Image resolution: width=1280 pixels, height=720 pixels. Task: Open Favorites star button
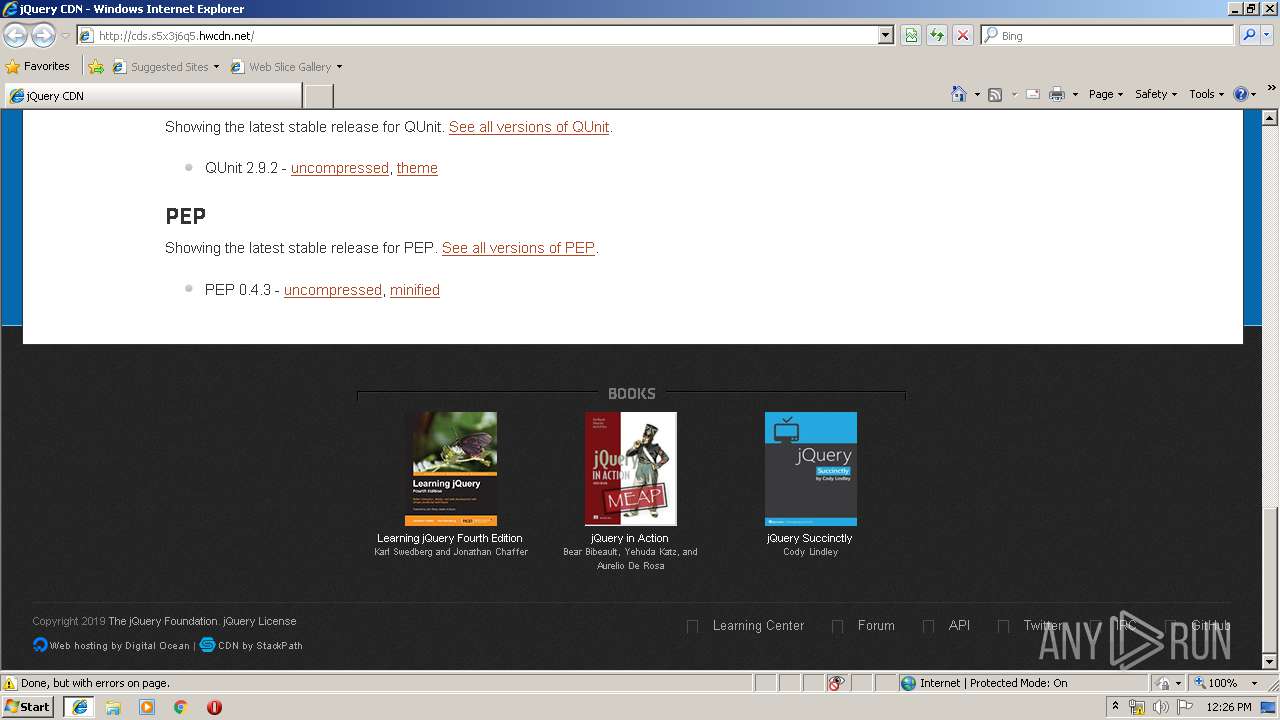point(38,66)
